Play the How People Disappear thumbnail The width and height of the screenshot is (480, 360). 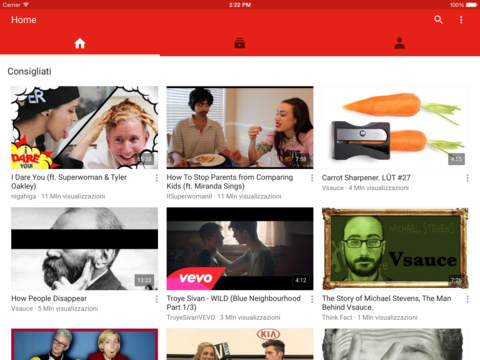click(x=85, y=249)
